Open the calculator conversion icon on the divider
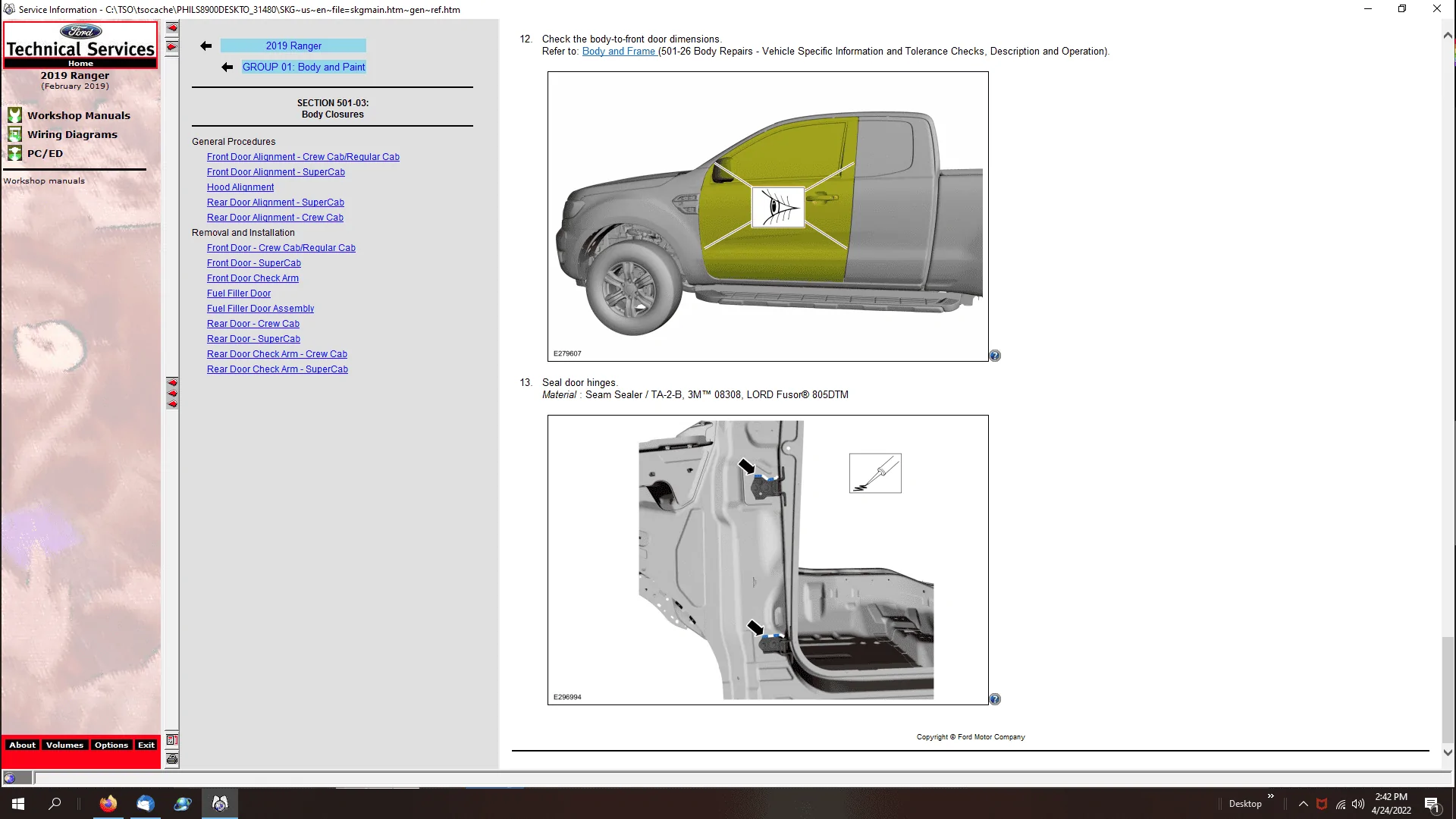This screenshot has height=819, width=1456. pyautogui.click(x=172, y=740)
